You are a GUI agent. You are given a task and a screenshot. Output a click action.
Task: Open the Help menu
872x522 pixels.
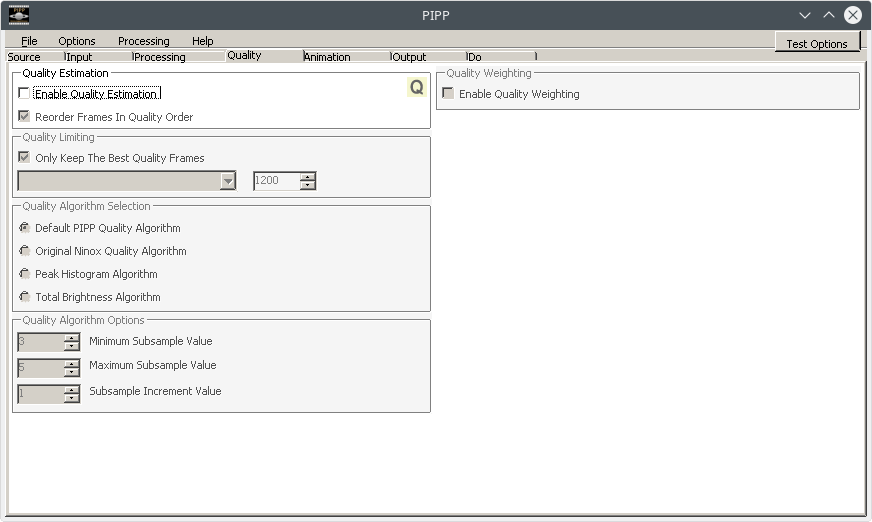[x=202, y=41]
